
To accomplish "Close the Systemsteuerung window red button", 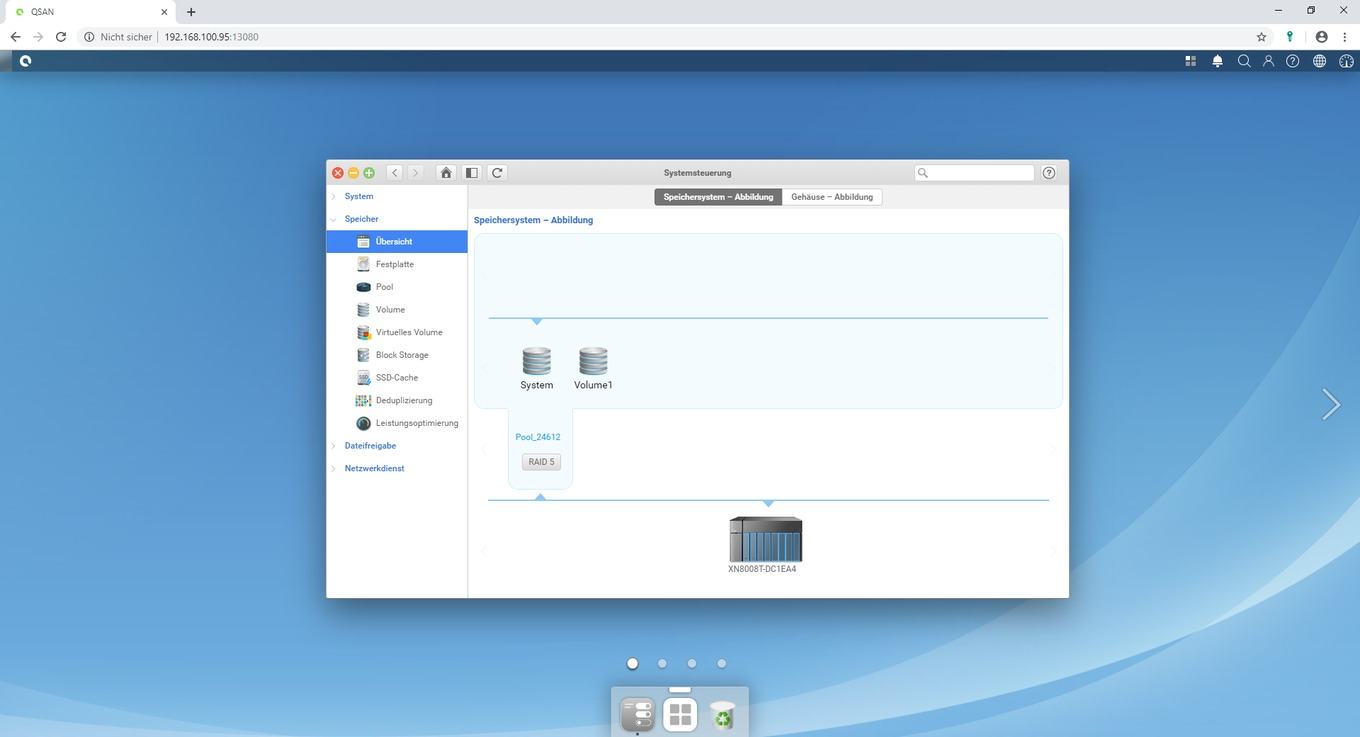I will tap(338, 173).
